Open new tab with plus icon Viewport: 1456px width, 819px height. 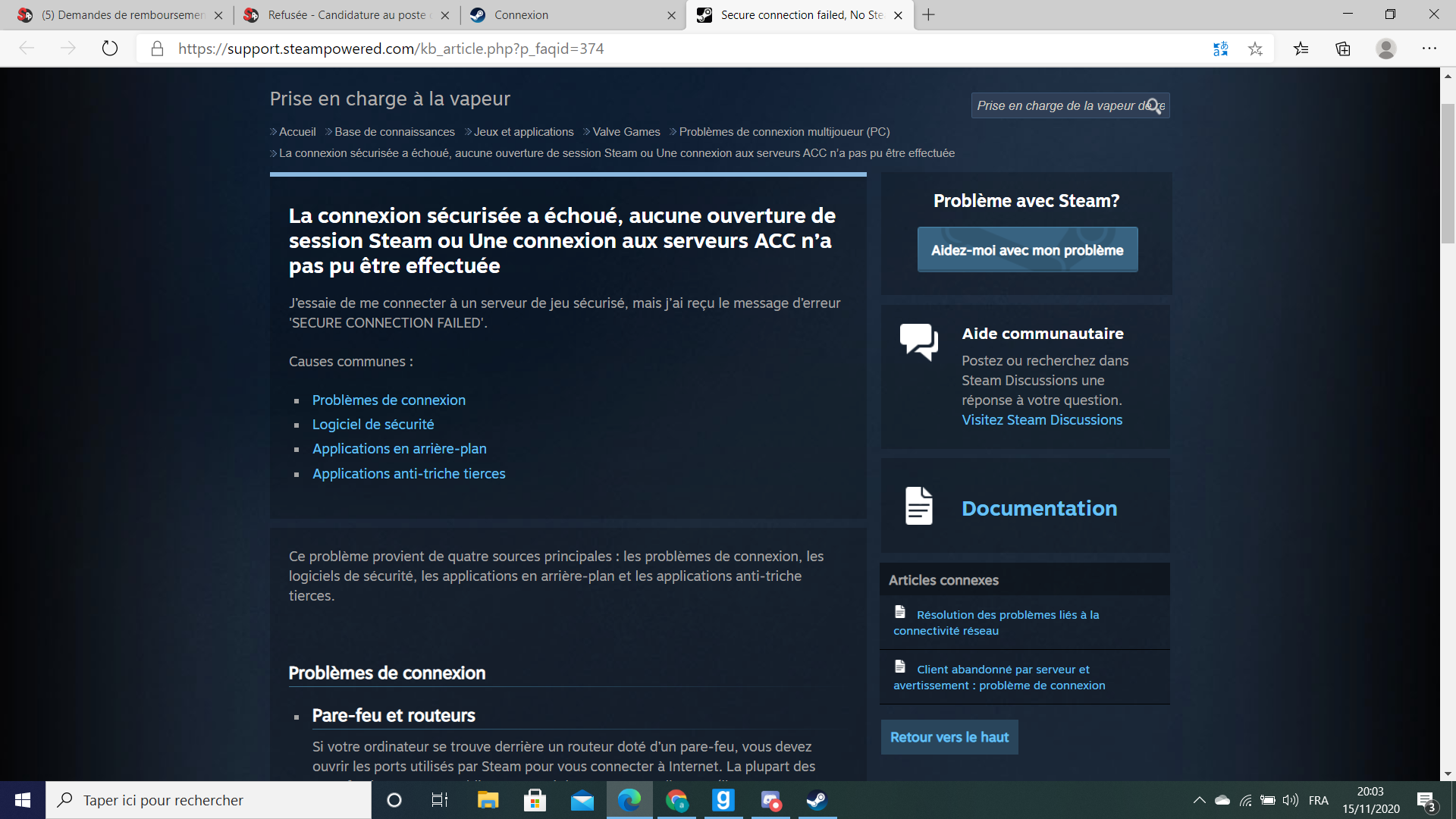(929, 15)
